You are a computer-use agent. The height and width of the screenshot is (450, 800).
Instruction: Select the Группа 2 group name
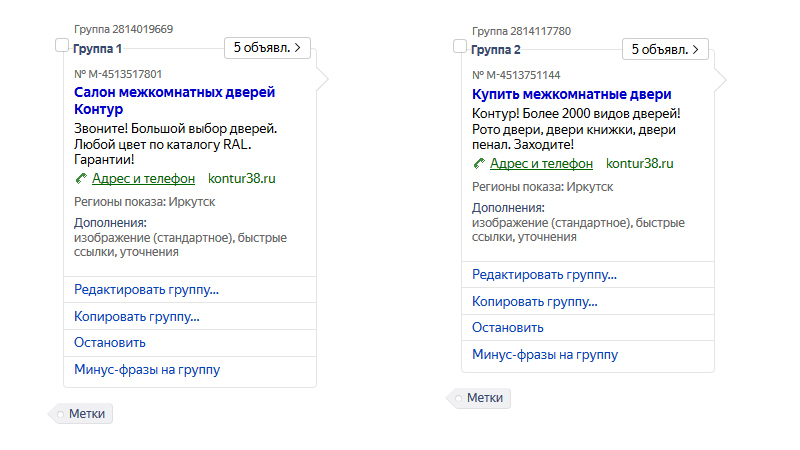496,50
